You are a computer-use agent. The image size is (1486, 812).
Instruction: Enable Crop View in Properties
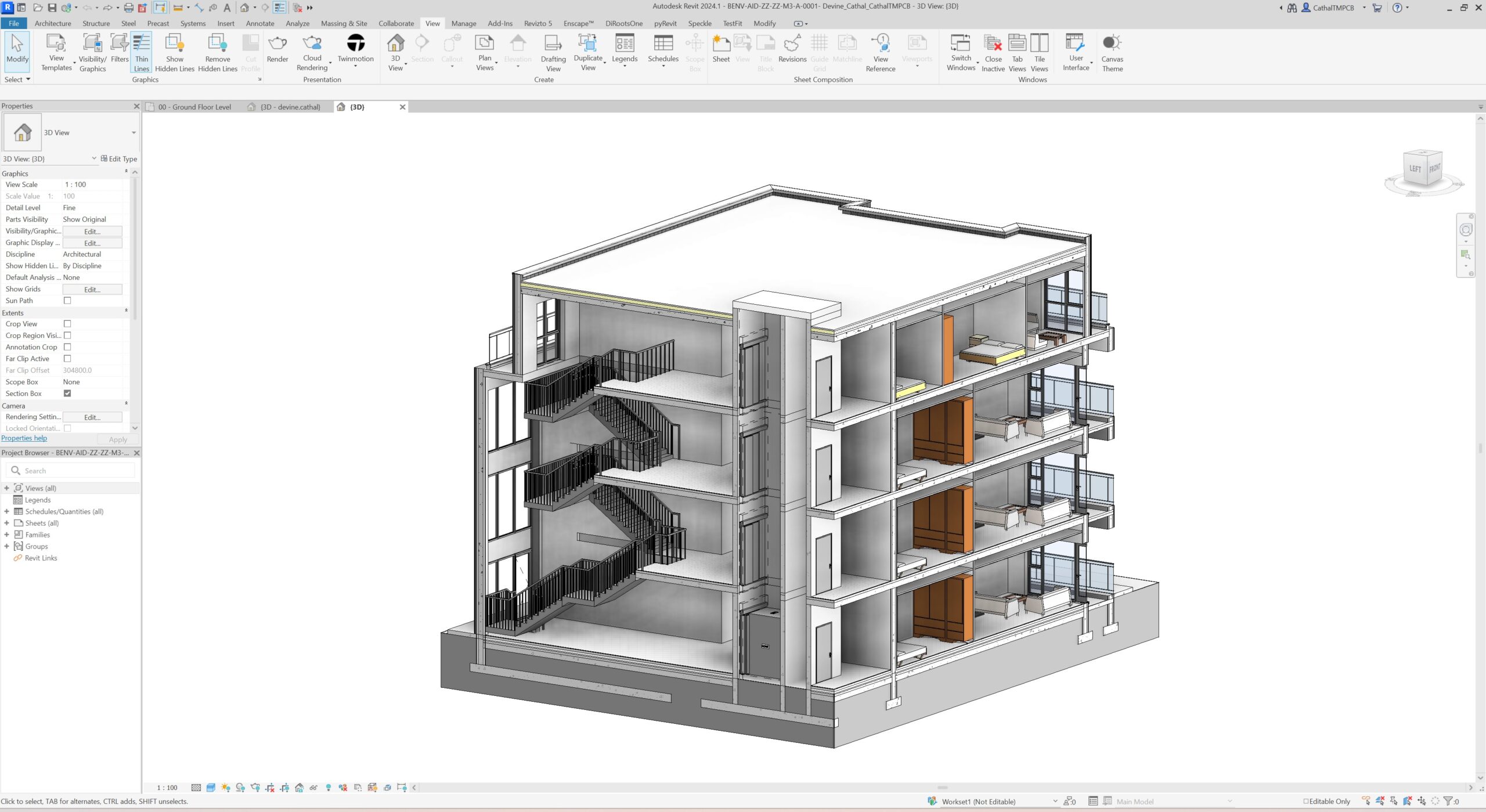click(x=67, y=323)
